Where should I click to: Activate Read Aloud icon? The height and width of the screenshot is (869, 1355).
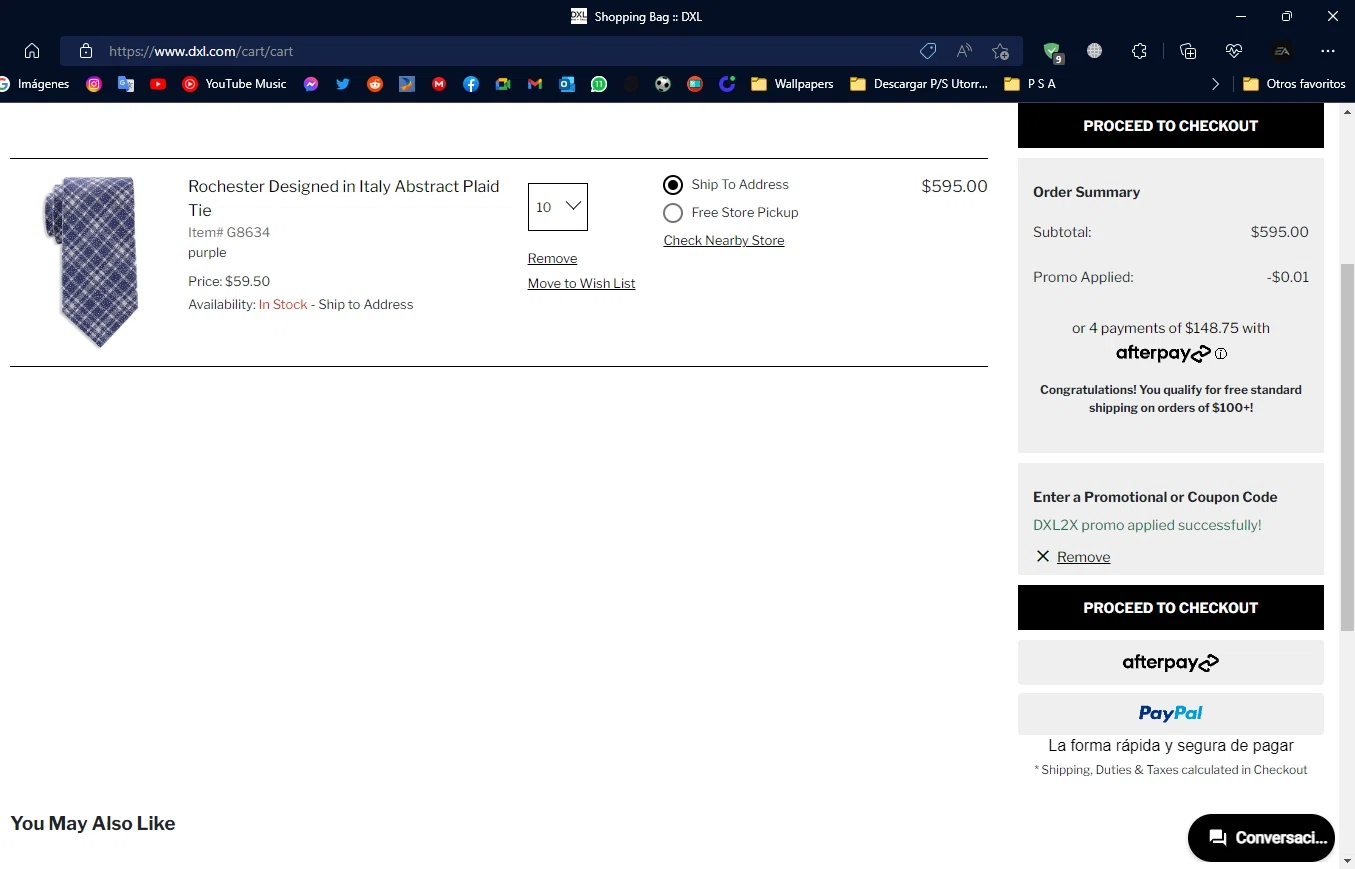(x=964, y=51)
